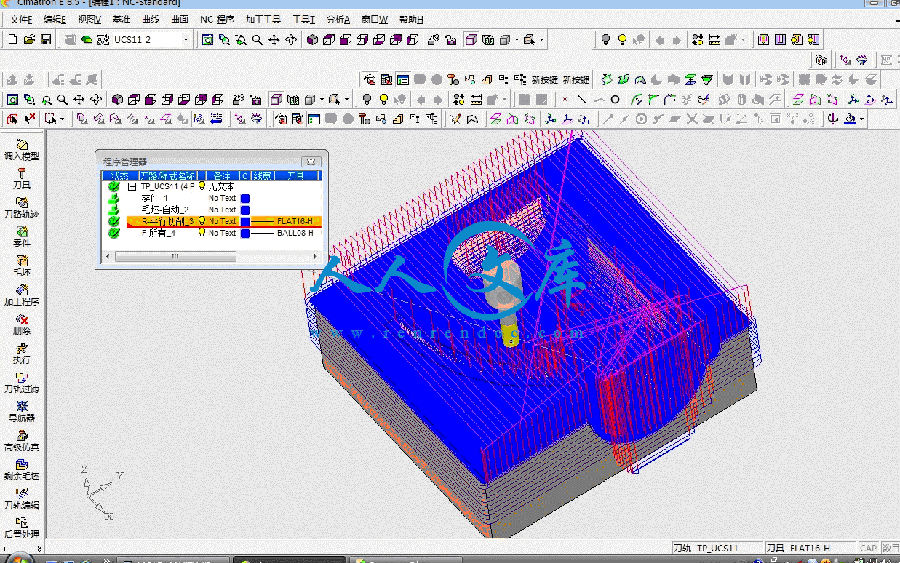Click the FLAT16-H tool name cell
This screenshot has width=900, height=563.
pos(294,221)
